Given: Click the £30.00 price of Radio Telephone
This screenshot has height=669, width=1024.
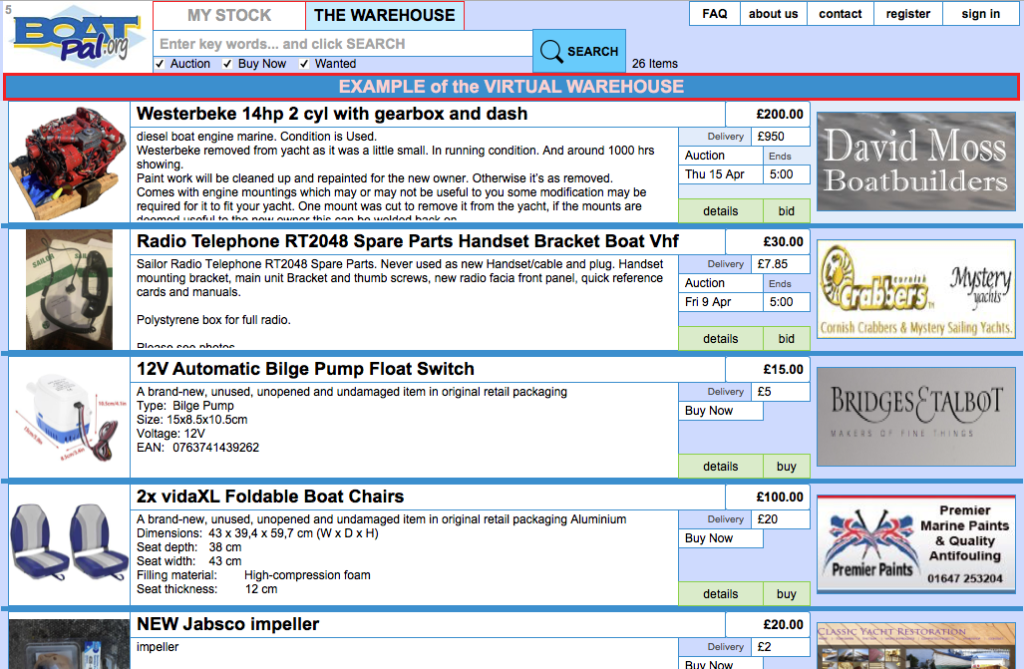Looking at the screenshot, I should click(x=783, y=242).
